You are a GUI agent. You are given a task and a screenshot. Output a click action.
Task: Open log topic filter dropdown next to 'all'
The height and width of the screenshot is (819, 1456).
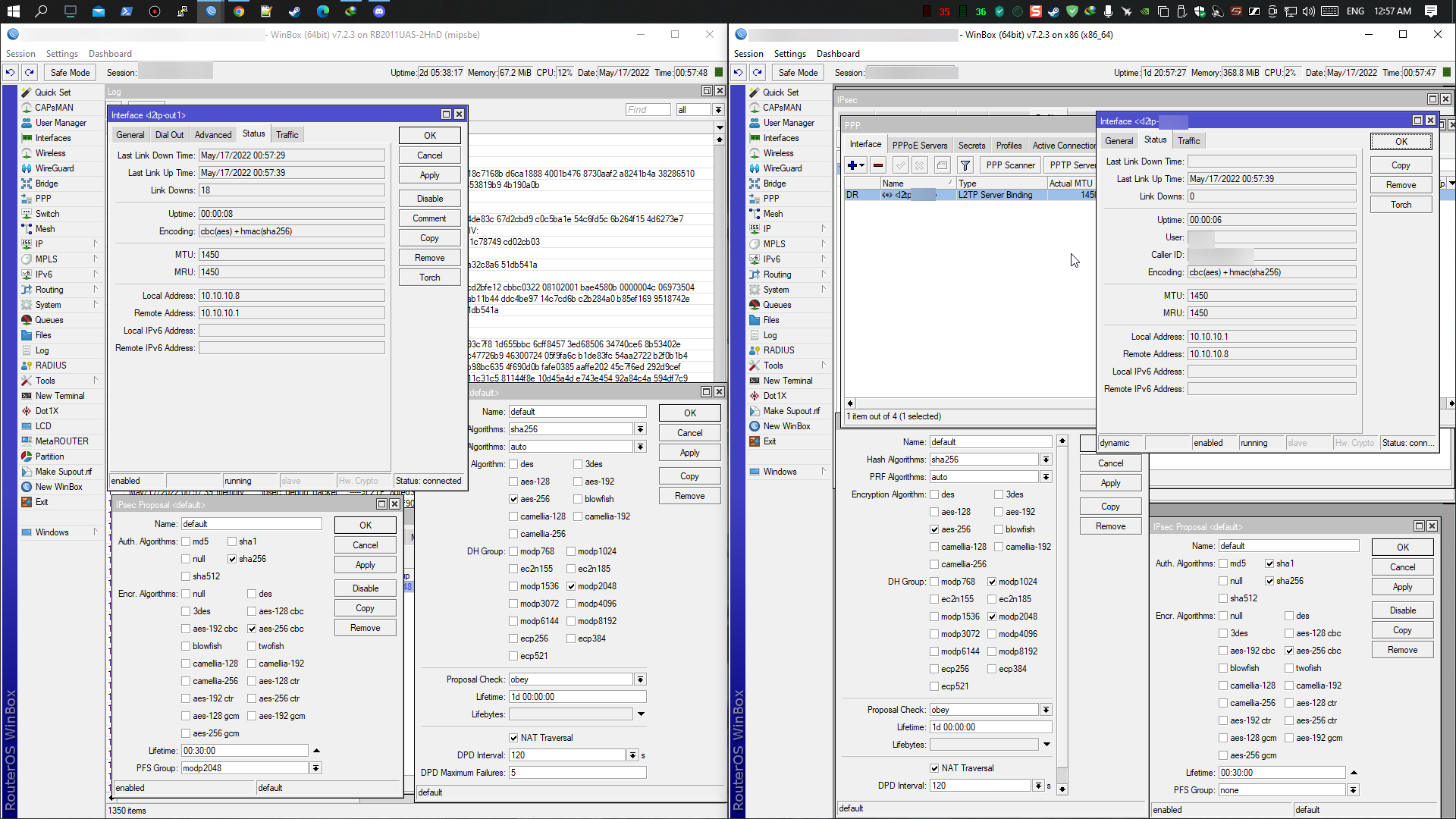click(718, 110)
